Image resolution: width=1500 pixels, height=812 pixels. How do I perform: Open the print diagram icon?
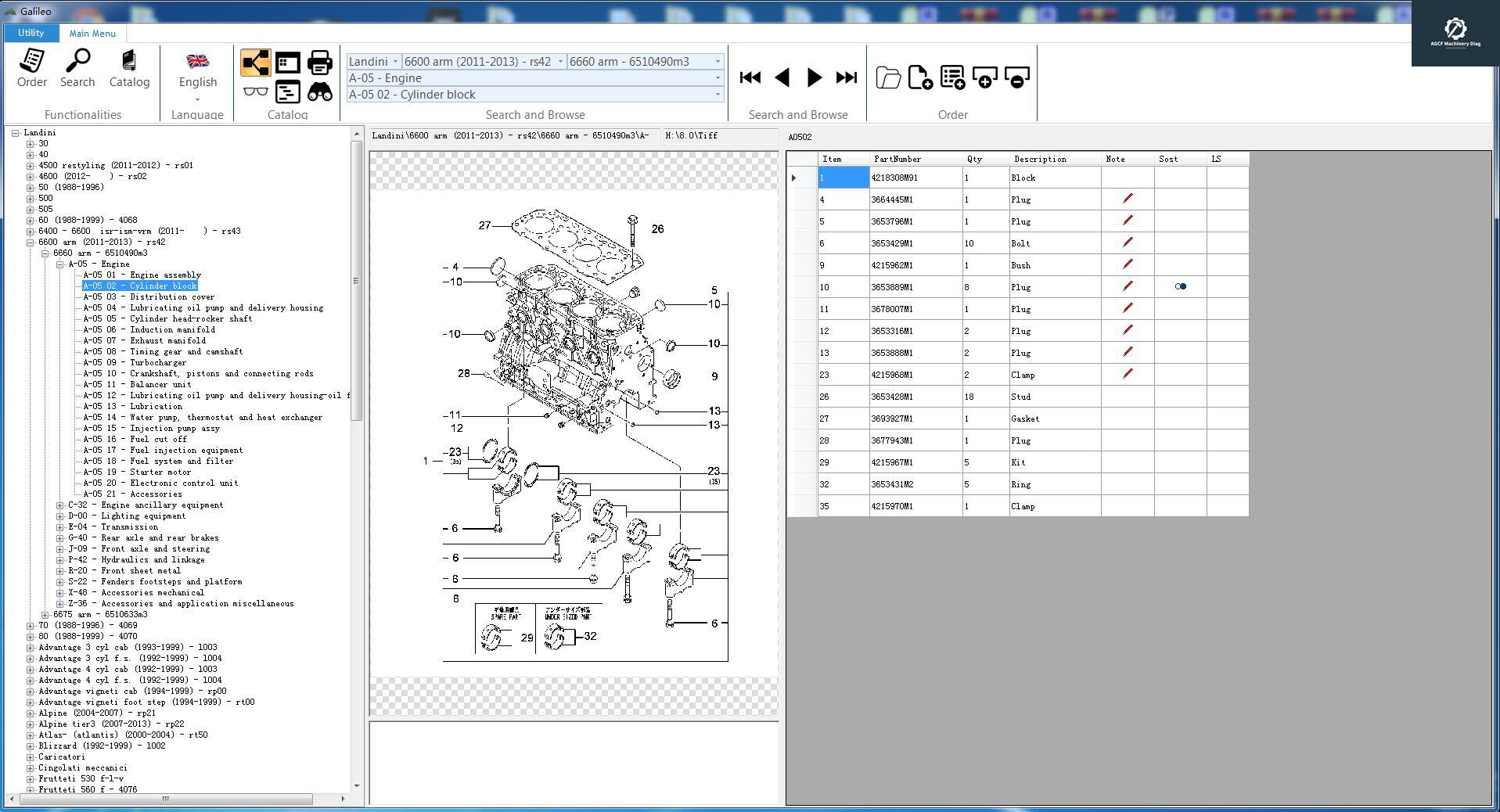[319, 62]
